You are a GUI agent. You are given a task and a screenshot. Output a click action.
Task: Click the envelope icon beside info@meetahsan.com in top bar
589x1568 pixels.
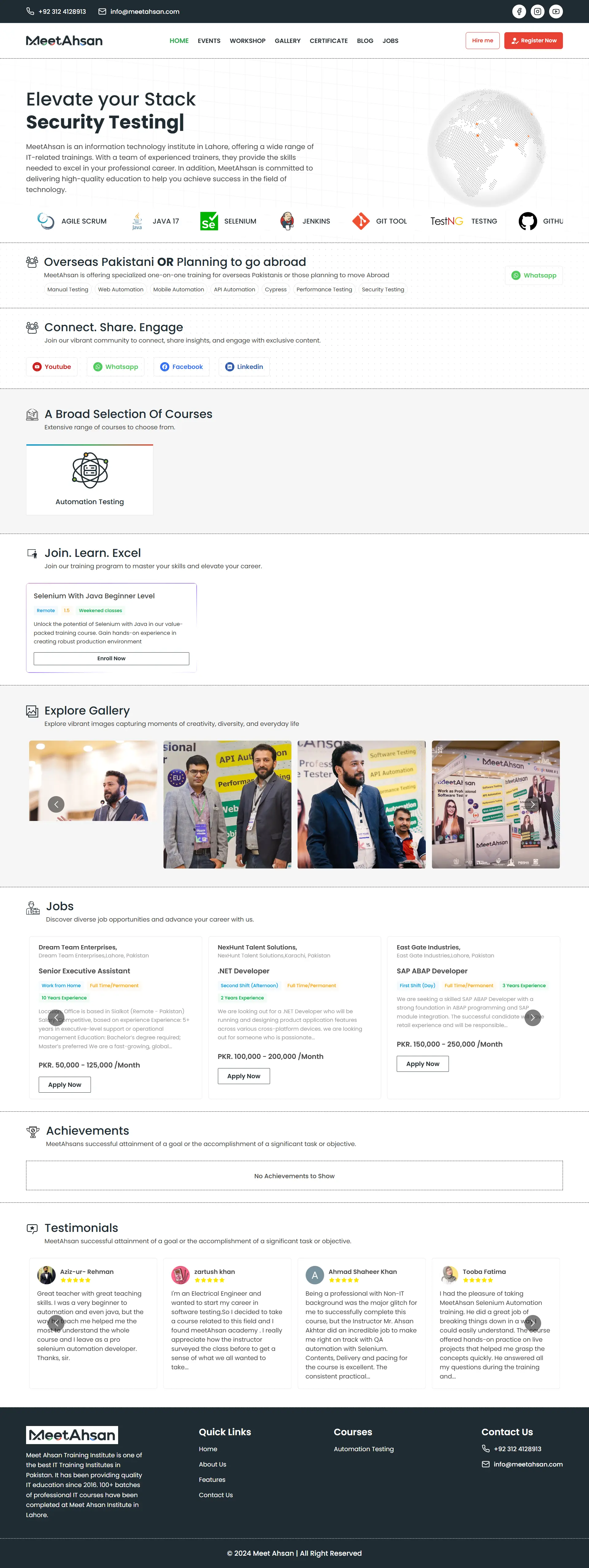pos(102,12)
